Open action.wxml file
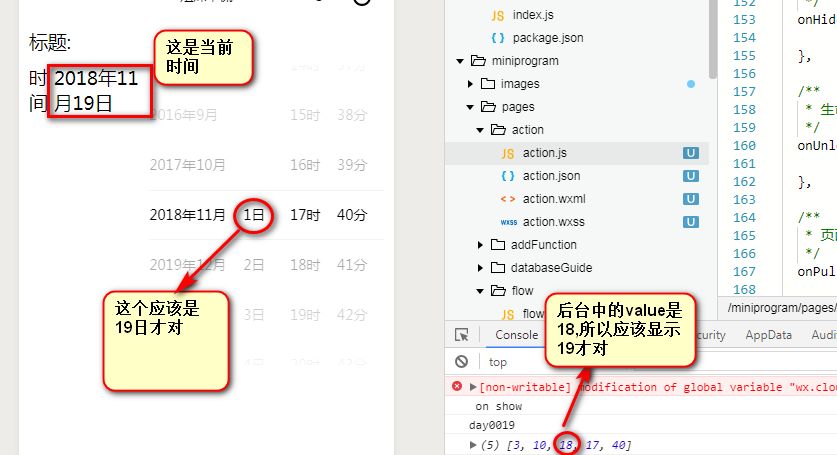 coord(554,199)
